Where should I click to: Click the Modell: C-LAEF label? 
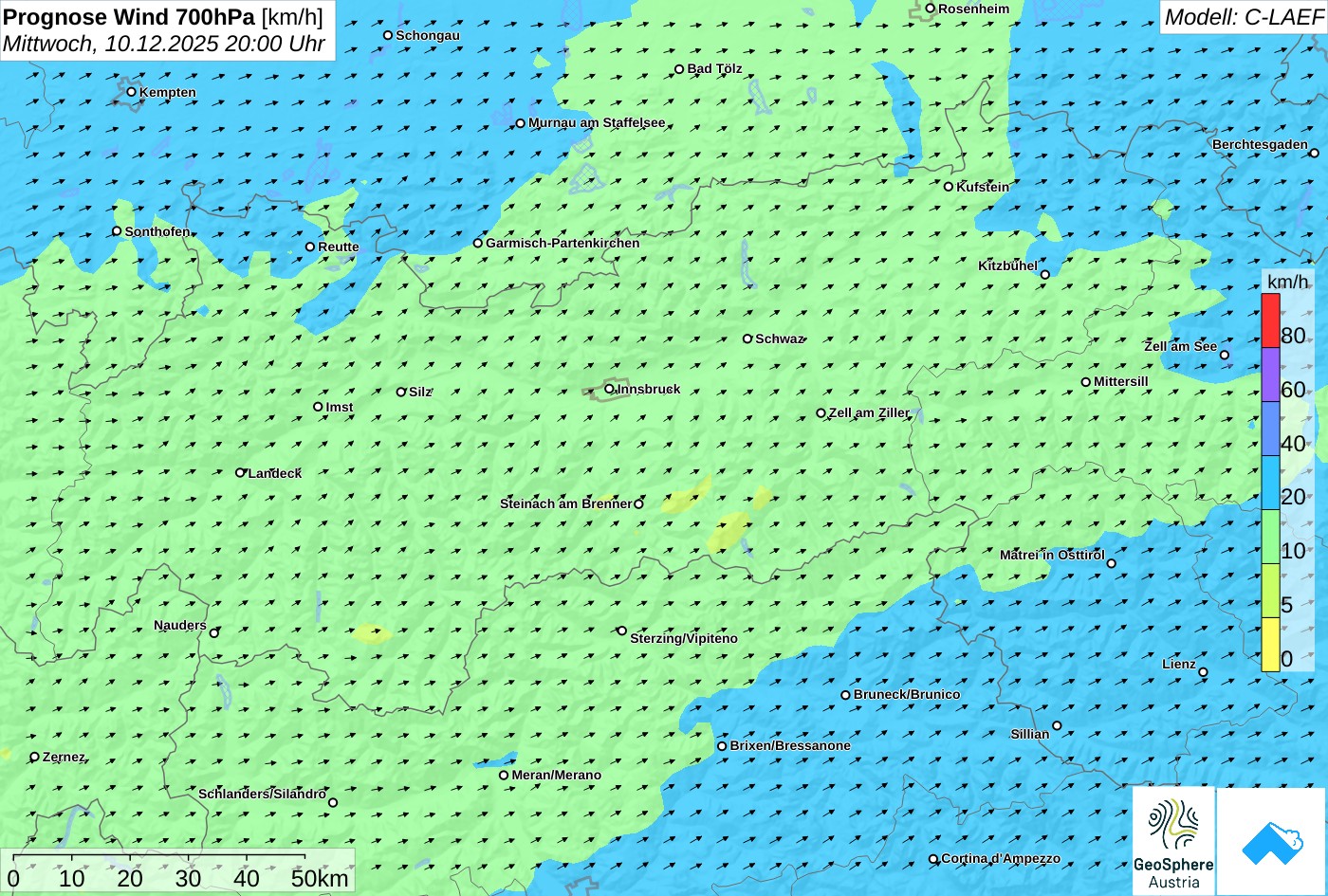click(x=1244, y=16)
